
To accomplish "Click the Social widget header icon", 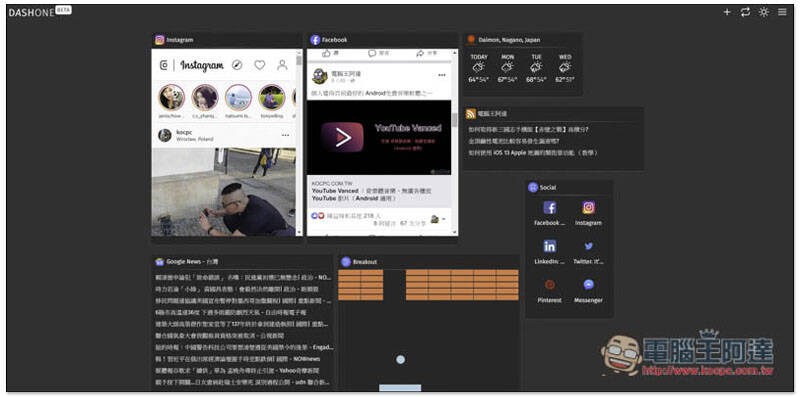I will click(533, 187).
